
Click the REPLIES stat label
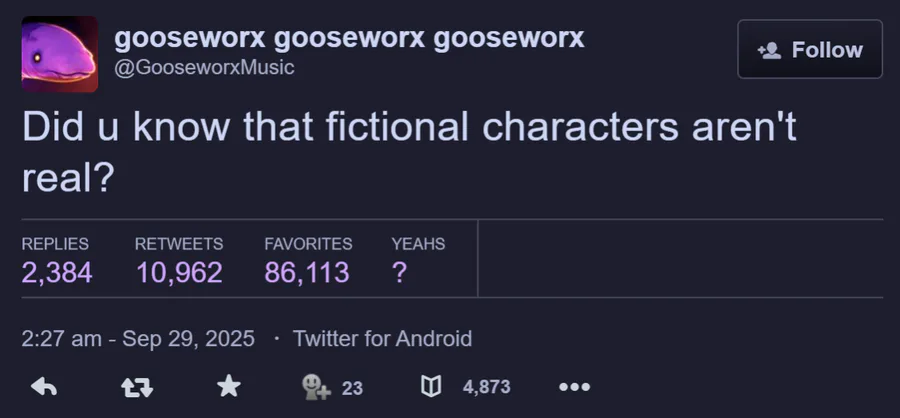pyautogui.click(x=55, y=243)
